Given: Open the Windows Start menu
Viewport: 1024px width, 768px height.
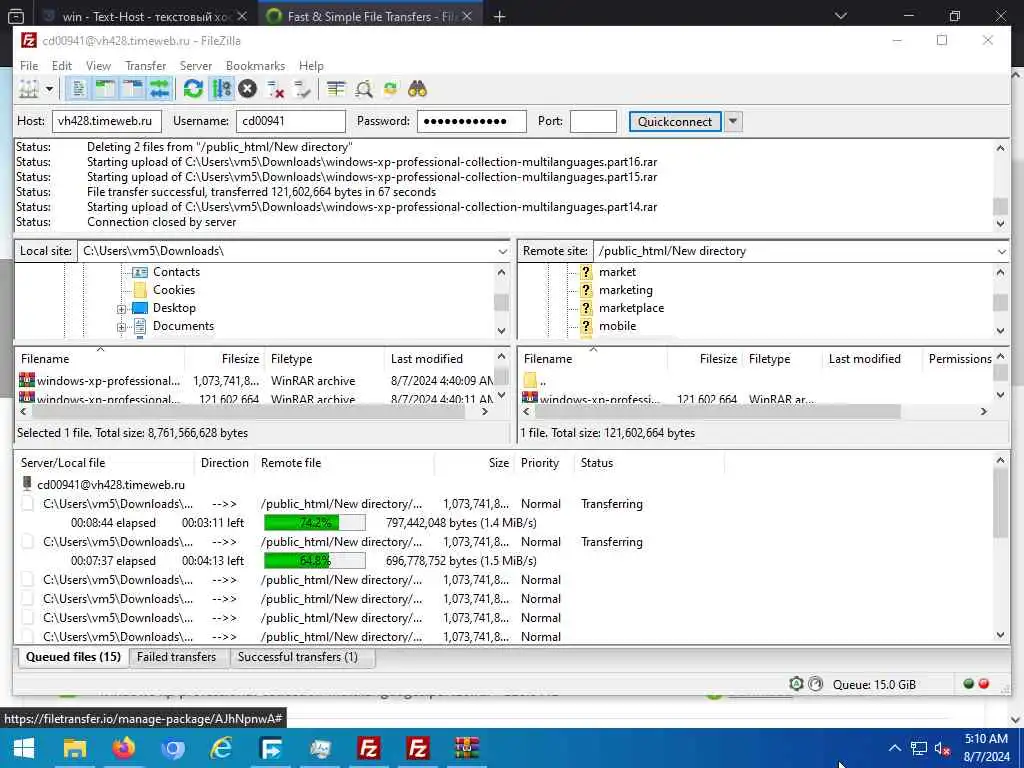Looking at the screenshot, I should [x=24, y=748].
